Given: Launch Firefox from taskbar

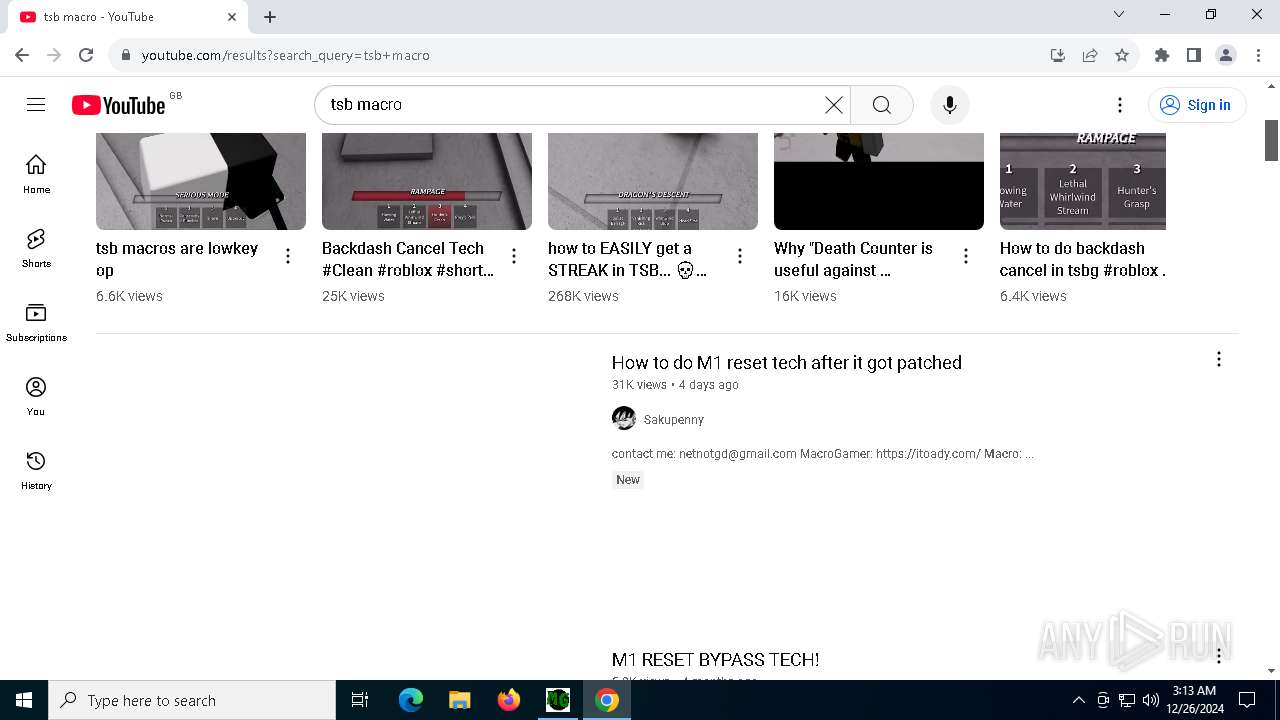Looking at the screenshot, I should click(509, 700).
